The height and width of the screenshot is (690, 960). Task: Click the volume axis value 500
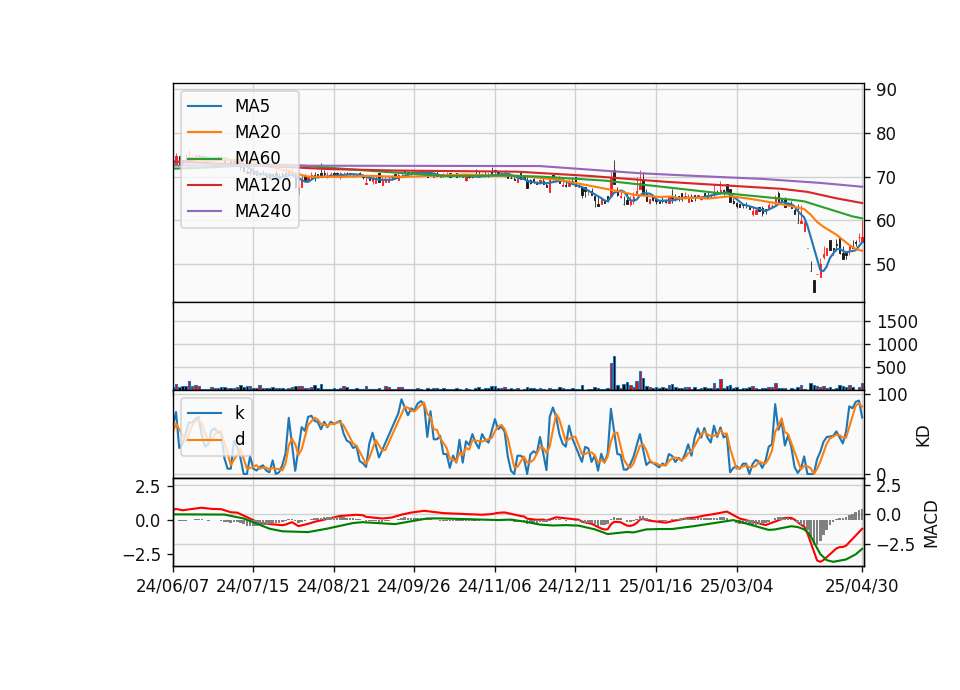coord(891,368)
